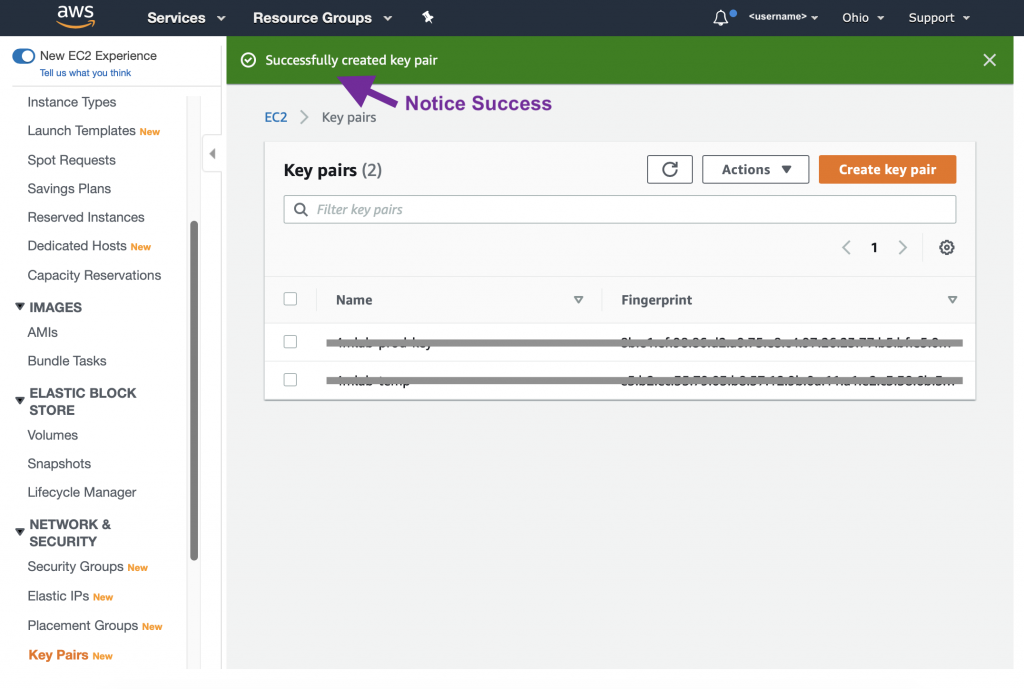Open the Actions dropdown
The width and height of the screenshot is (1024, 689).
(755, 170)
